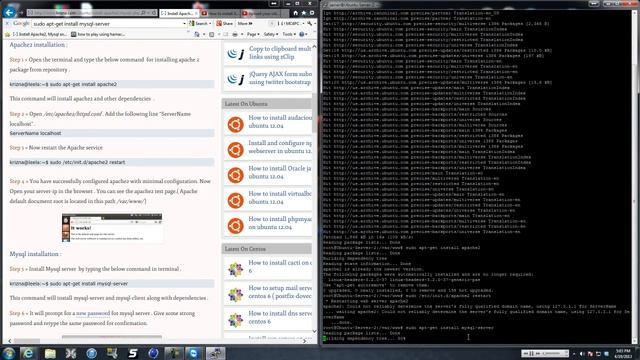Open the Safety menu in command bar
Screen dimensions: 640x360
(x=271, y=35)
